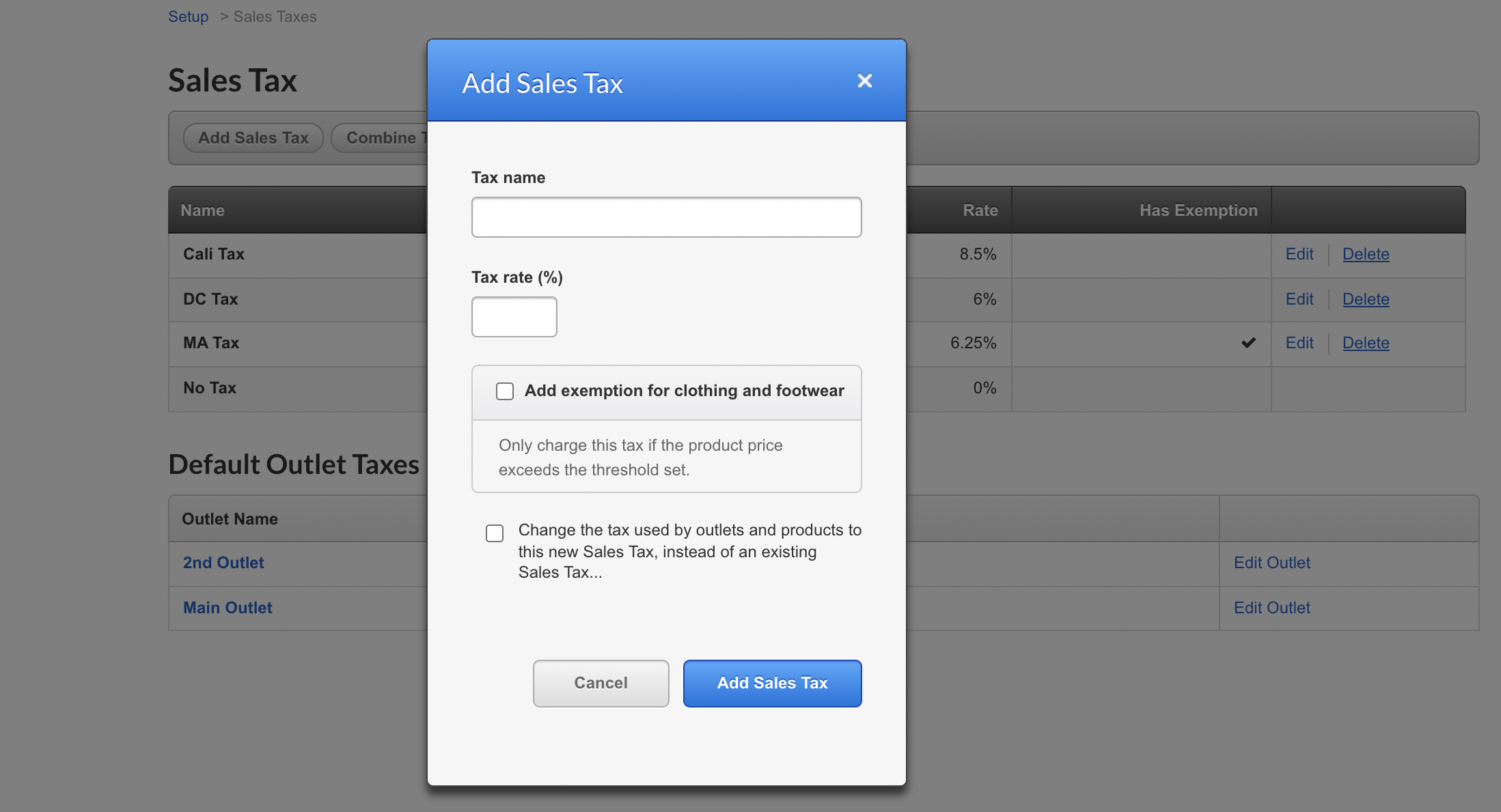Image resolution: width=1501 pixels, height=812 pixels.
Task: Click the background Add Sales Tax pill button
Action: coord(253,138)
